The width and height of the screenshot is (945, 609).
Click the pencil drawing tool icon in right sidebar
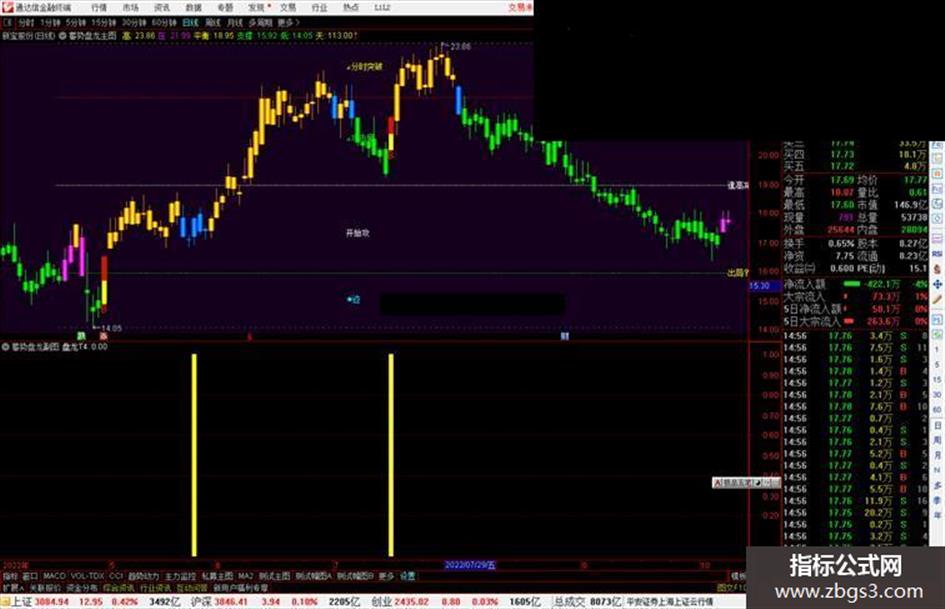[937, 300]
